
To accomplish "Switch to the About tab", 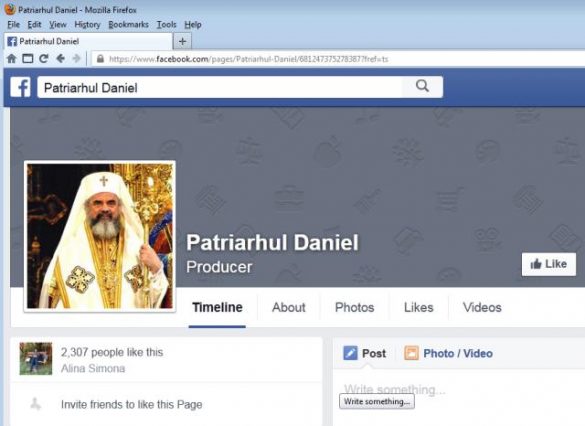I will 288,307.
